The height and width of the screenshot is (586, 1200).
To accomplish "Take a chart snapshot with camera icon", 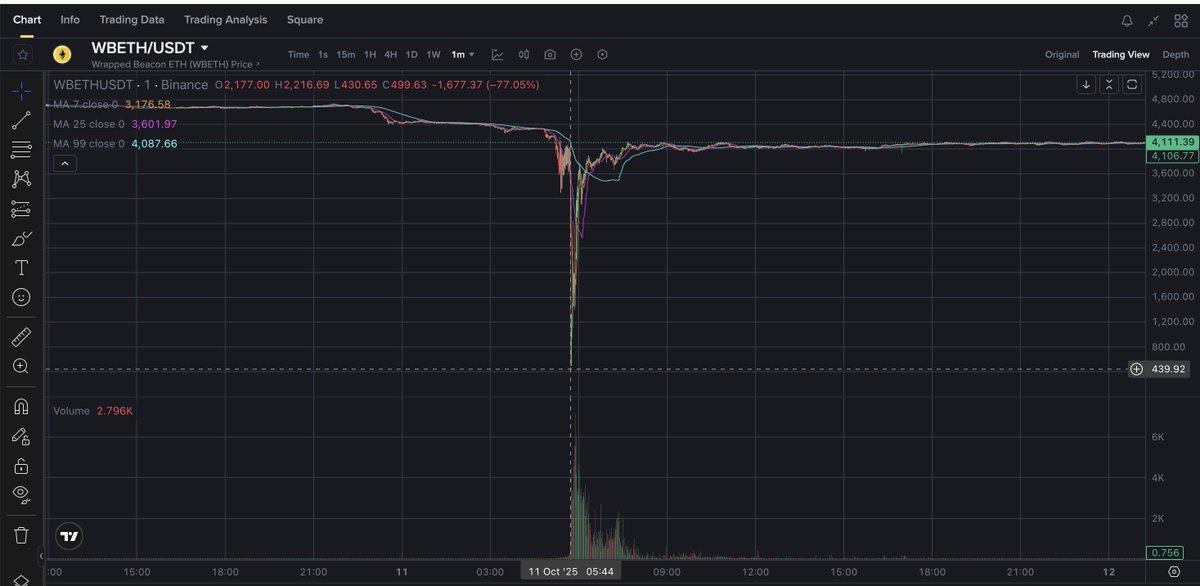I will [x=550, y=54].
